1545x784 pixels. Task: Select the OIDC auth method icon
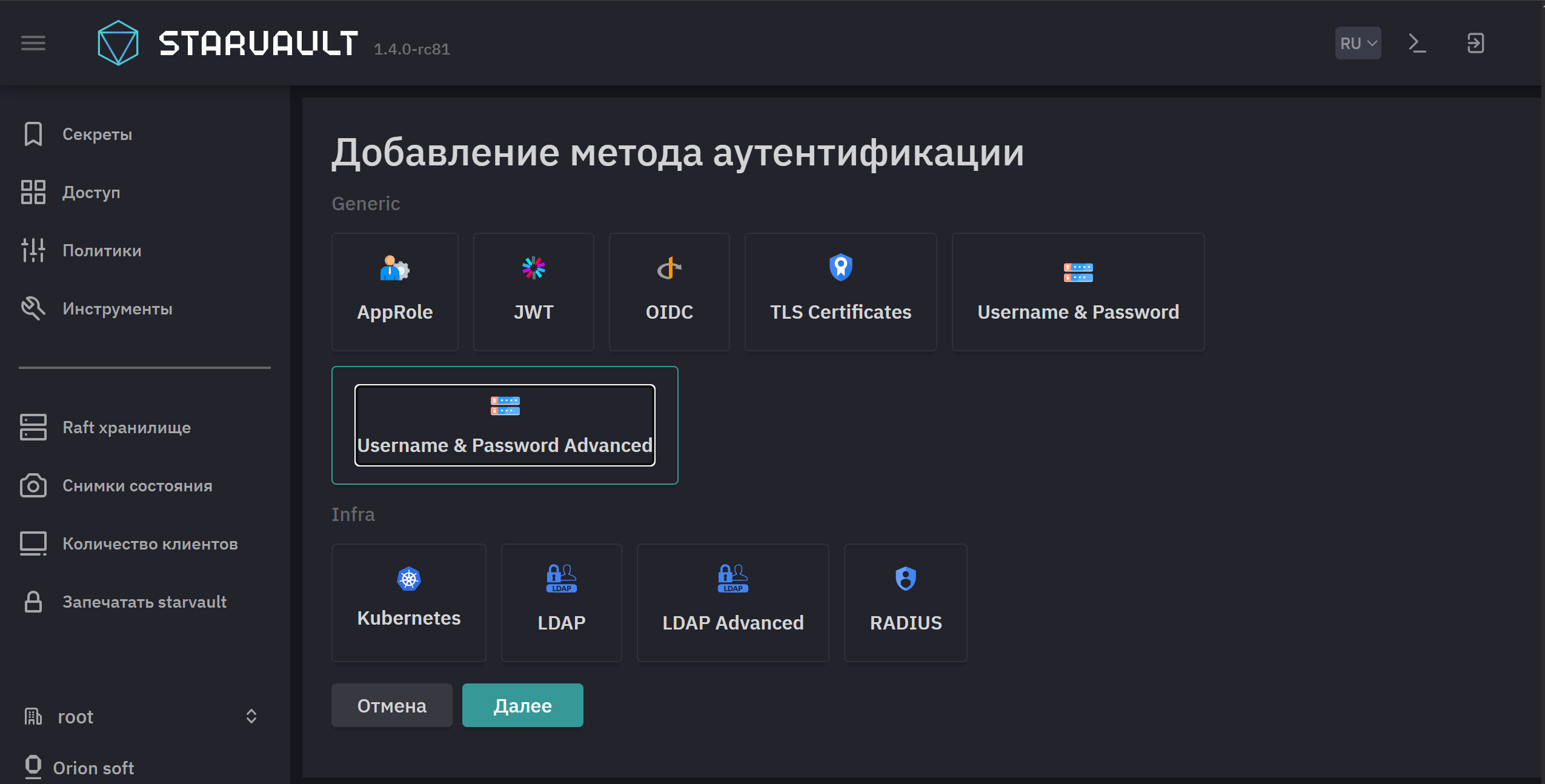point(669,268)
